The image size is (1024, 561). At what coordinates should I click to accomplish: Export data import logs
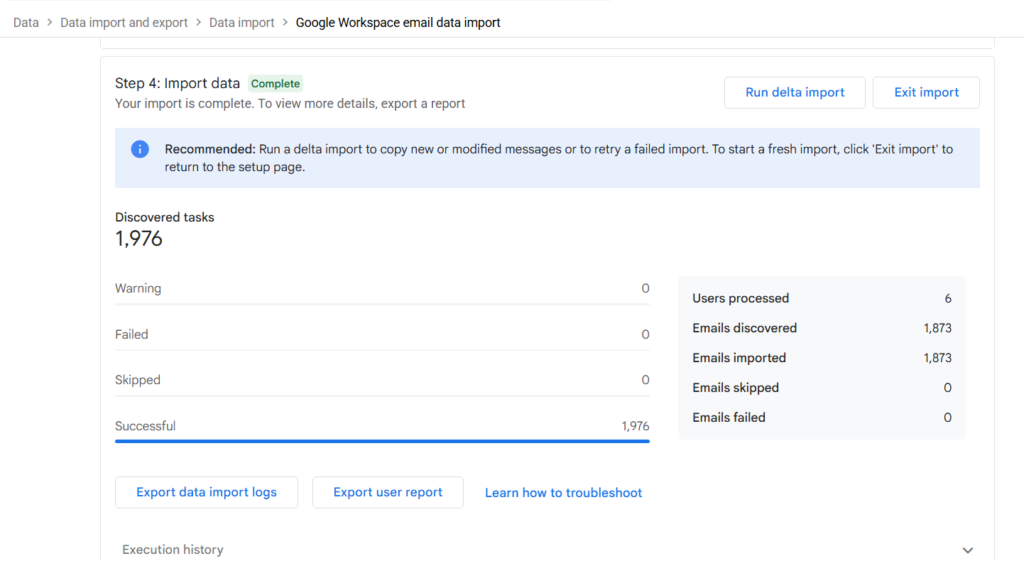point(206,492)
